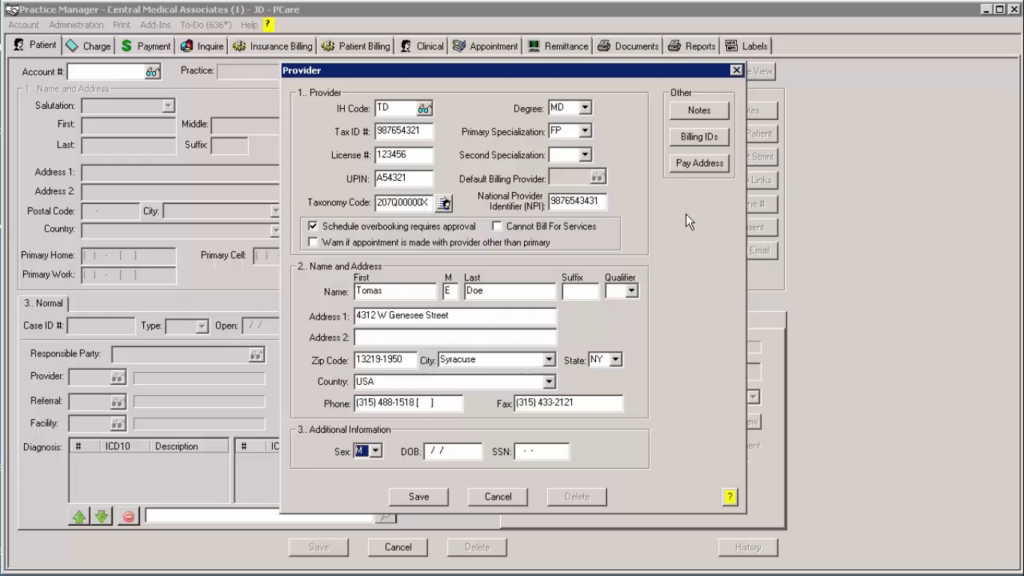
Task: Click the Documents printer icon
Action: [604, 46]
